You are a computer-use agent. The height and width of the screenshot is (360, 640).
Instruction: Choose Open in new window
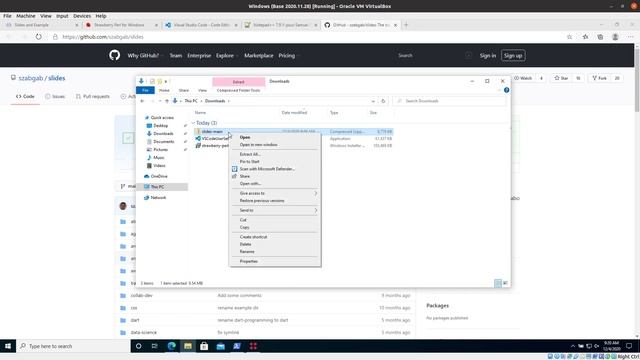click(258, 144)
